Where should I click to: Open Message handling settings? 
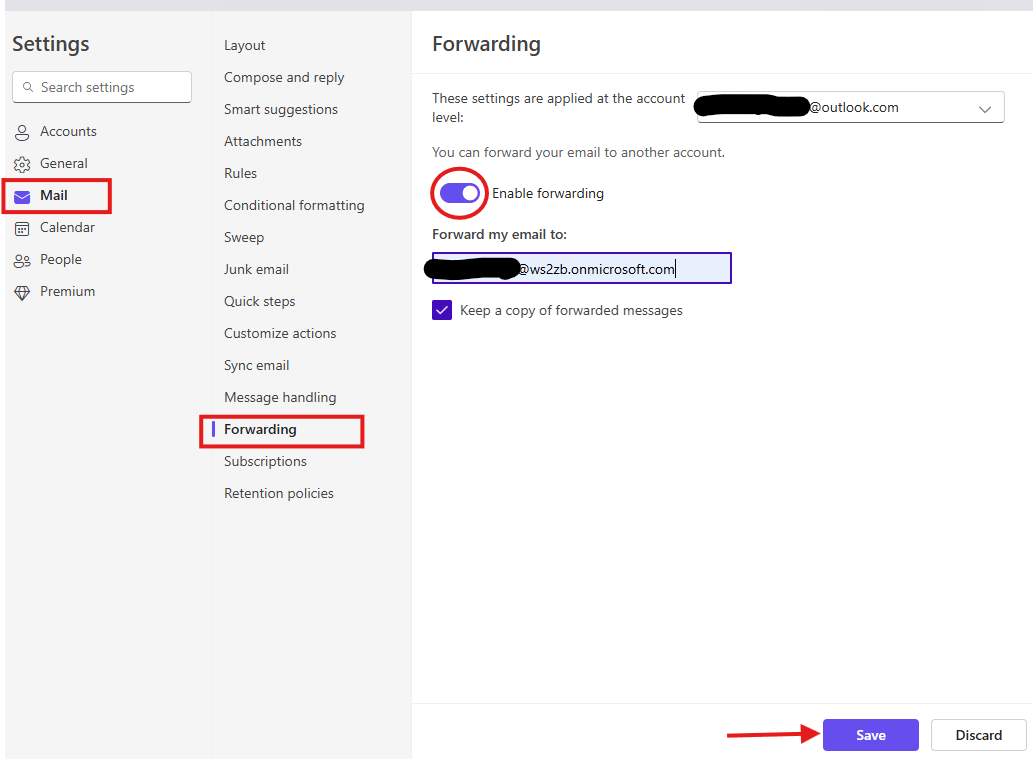point(280,397)
